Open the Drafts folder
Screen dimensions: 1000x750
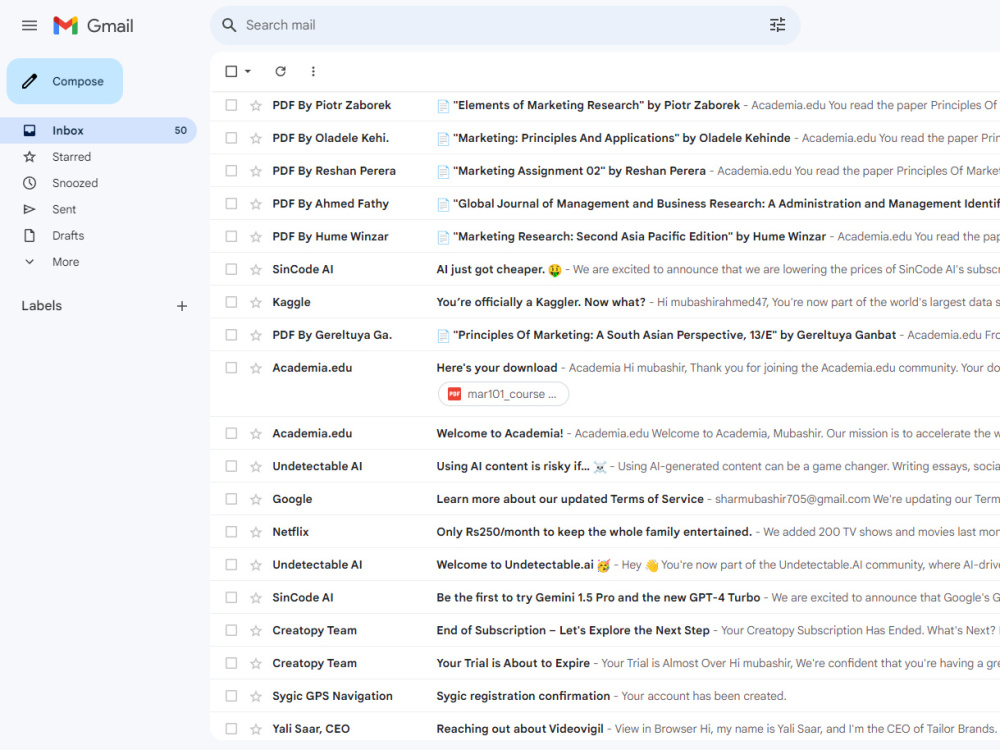click(x=68, y=235)
